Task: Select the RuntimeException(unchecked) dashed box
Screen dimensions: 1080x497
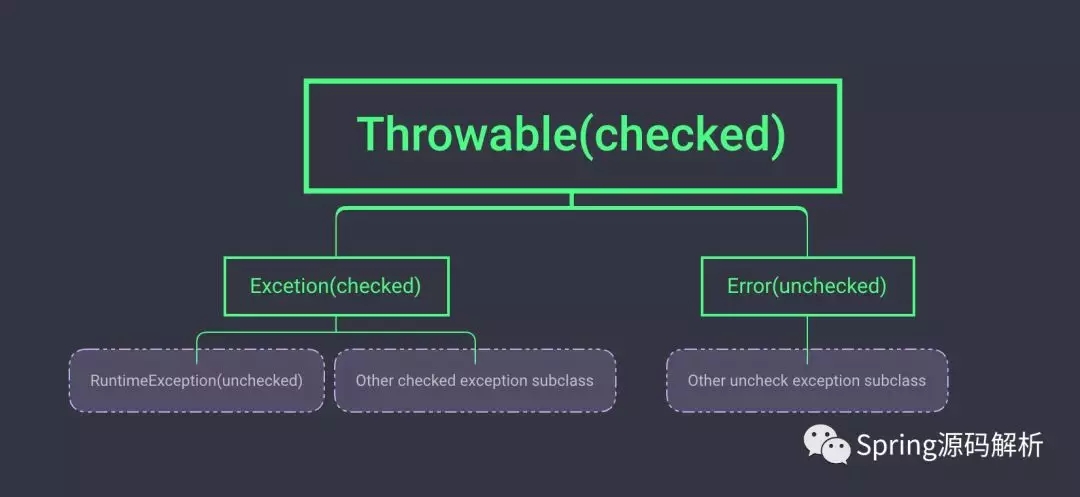Action: pos(196,380)
